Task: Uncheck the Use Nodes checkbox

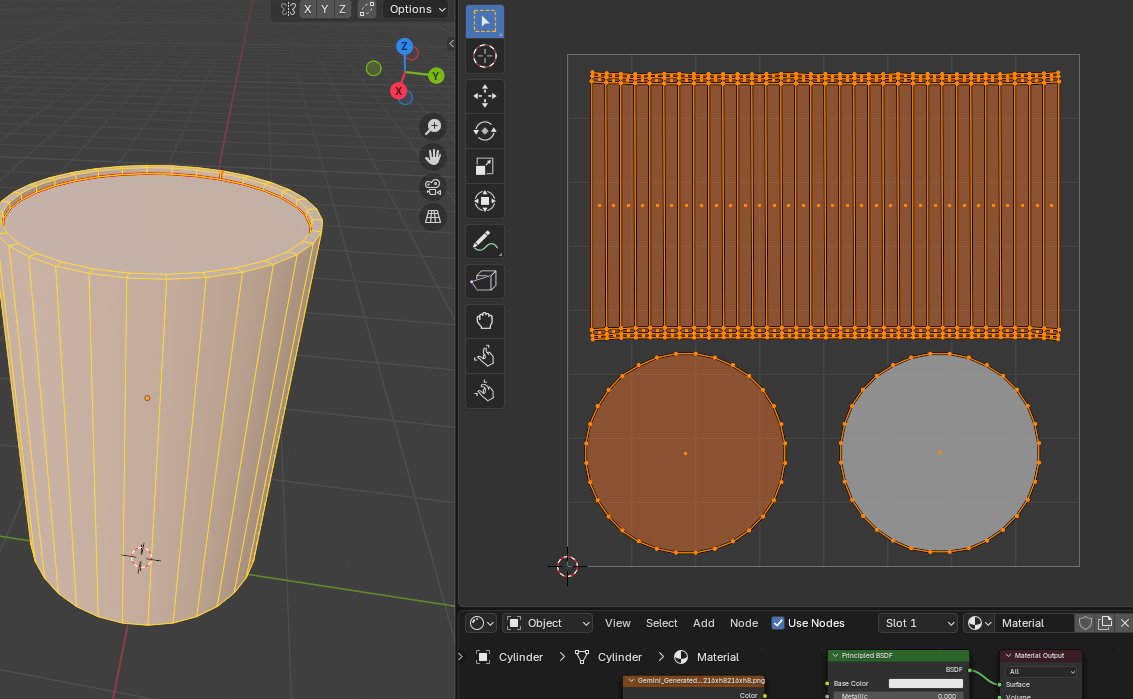Action: (x=778, y=623)
